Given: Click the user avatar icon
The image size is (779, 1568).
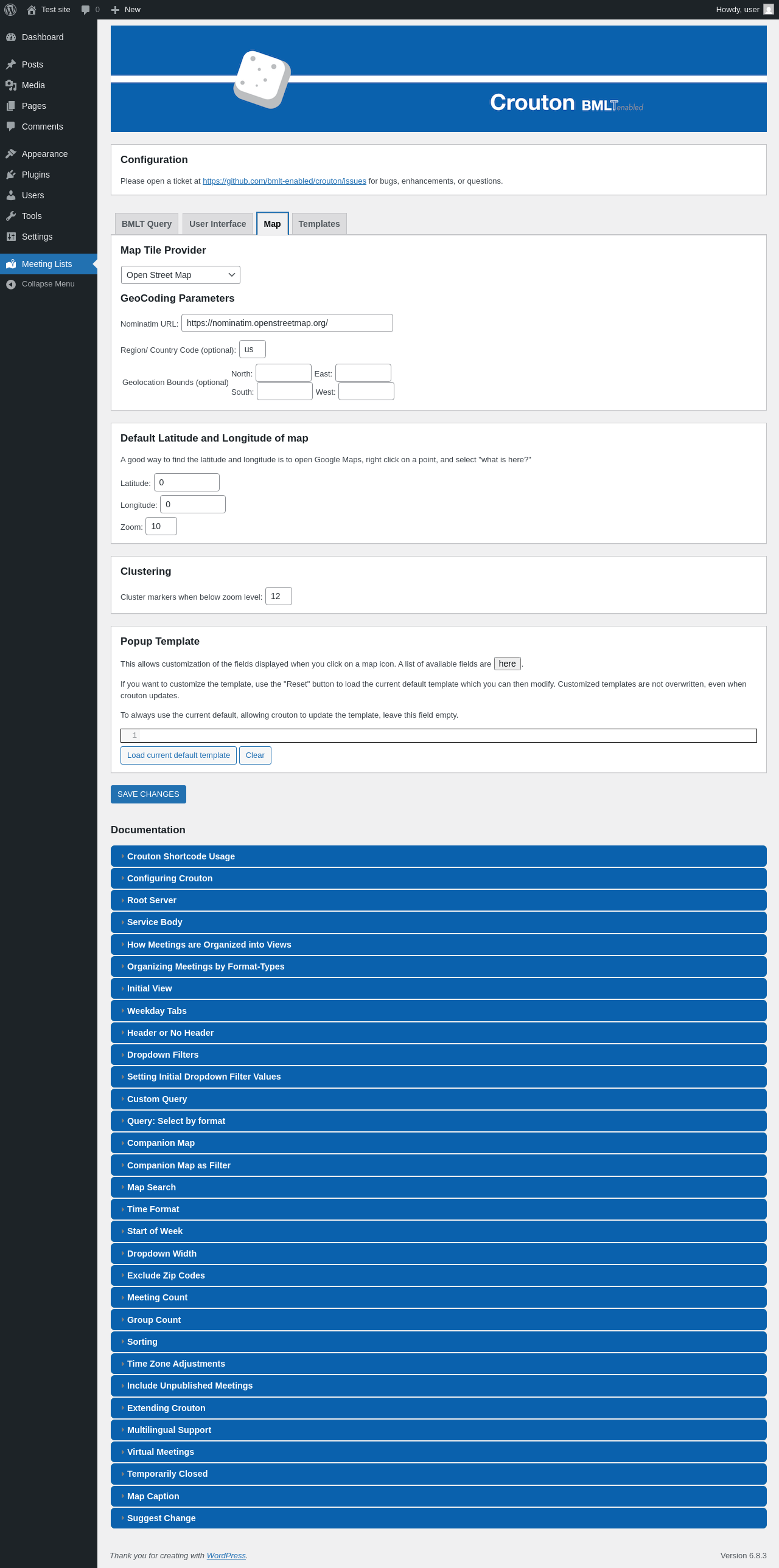Looking at the screenshot, I should [768, 10].
